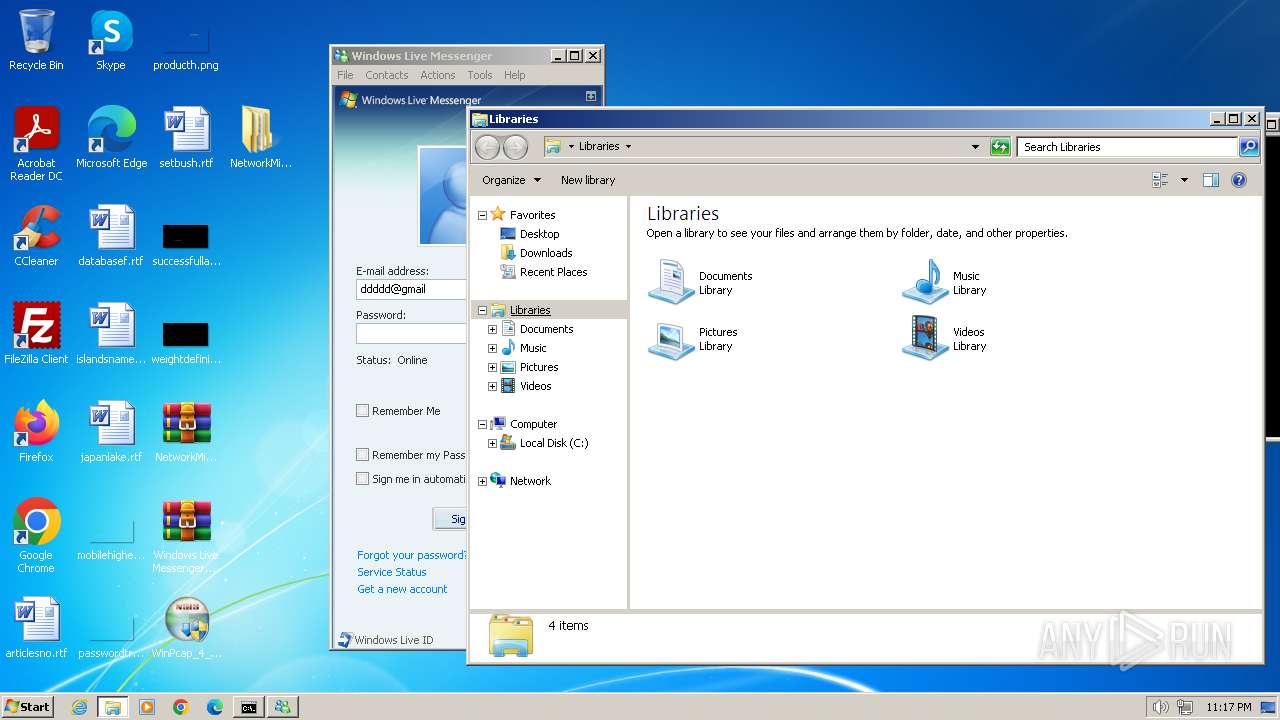
Task: Open the Music library in main pane
Action: 945,282
